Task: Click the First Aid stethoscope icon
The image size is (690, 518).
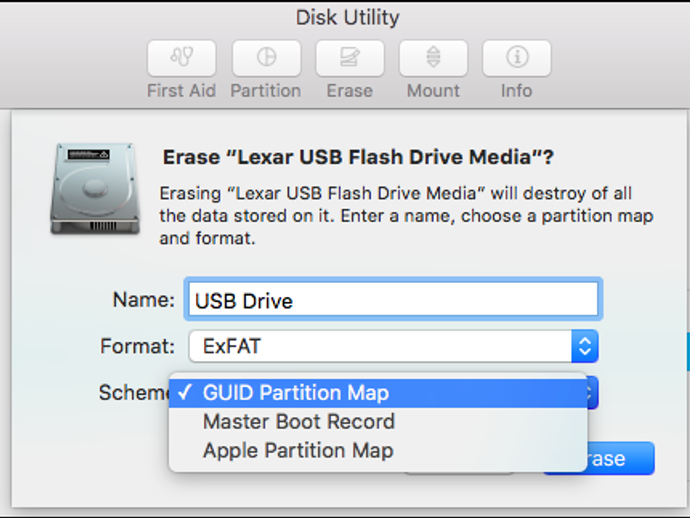Action: click(x=181, y=58)
